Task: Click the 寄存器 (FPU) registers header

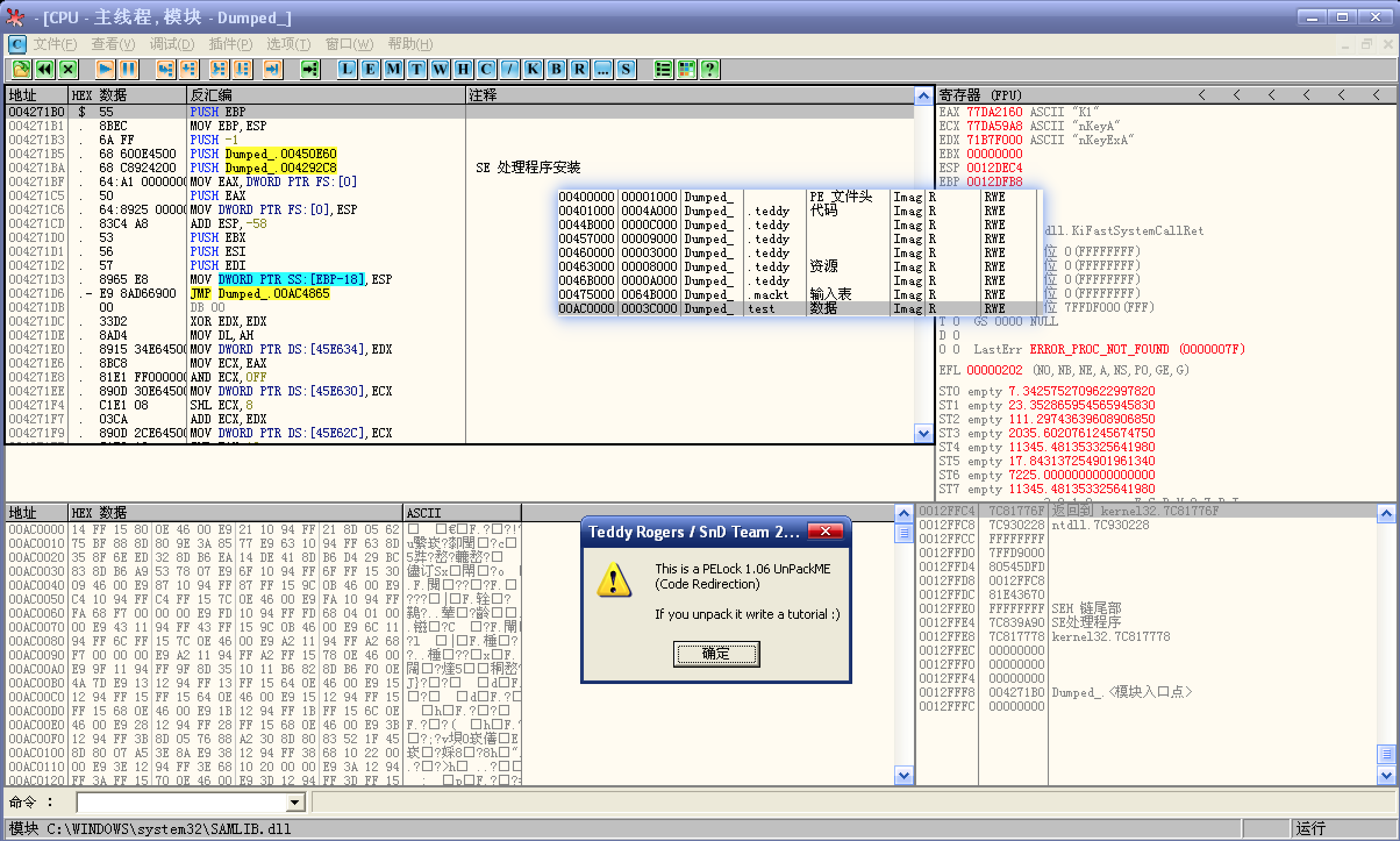Action: pos(980,95)
